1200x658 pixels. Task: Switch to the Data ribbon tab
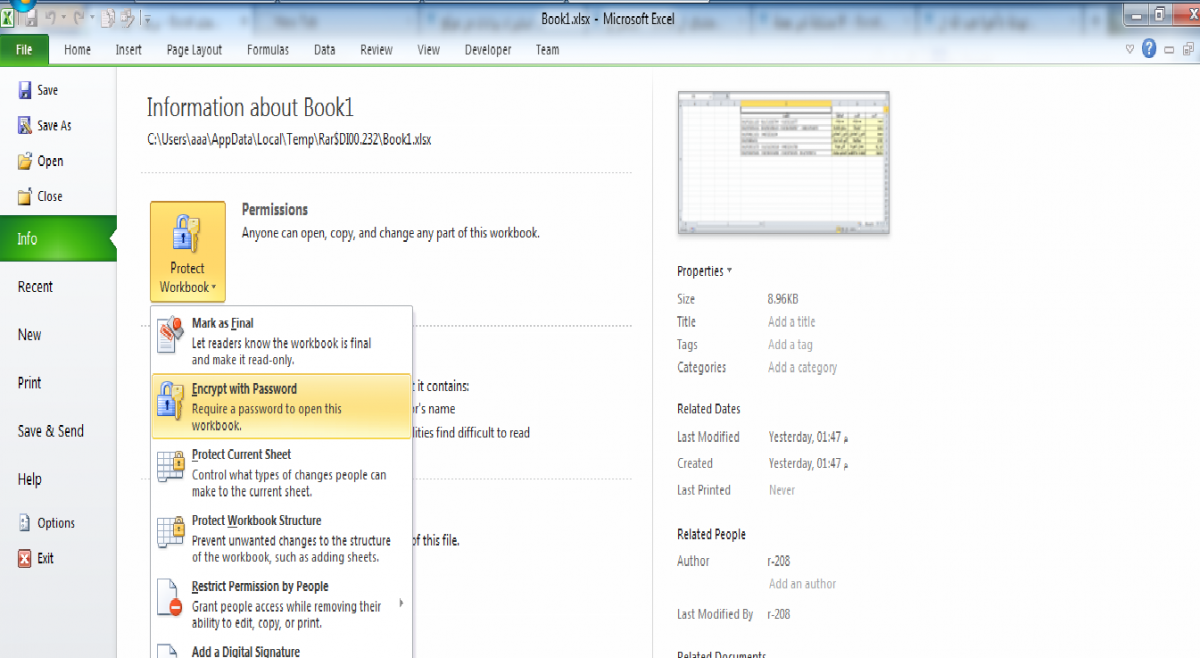325,50
